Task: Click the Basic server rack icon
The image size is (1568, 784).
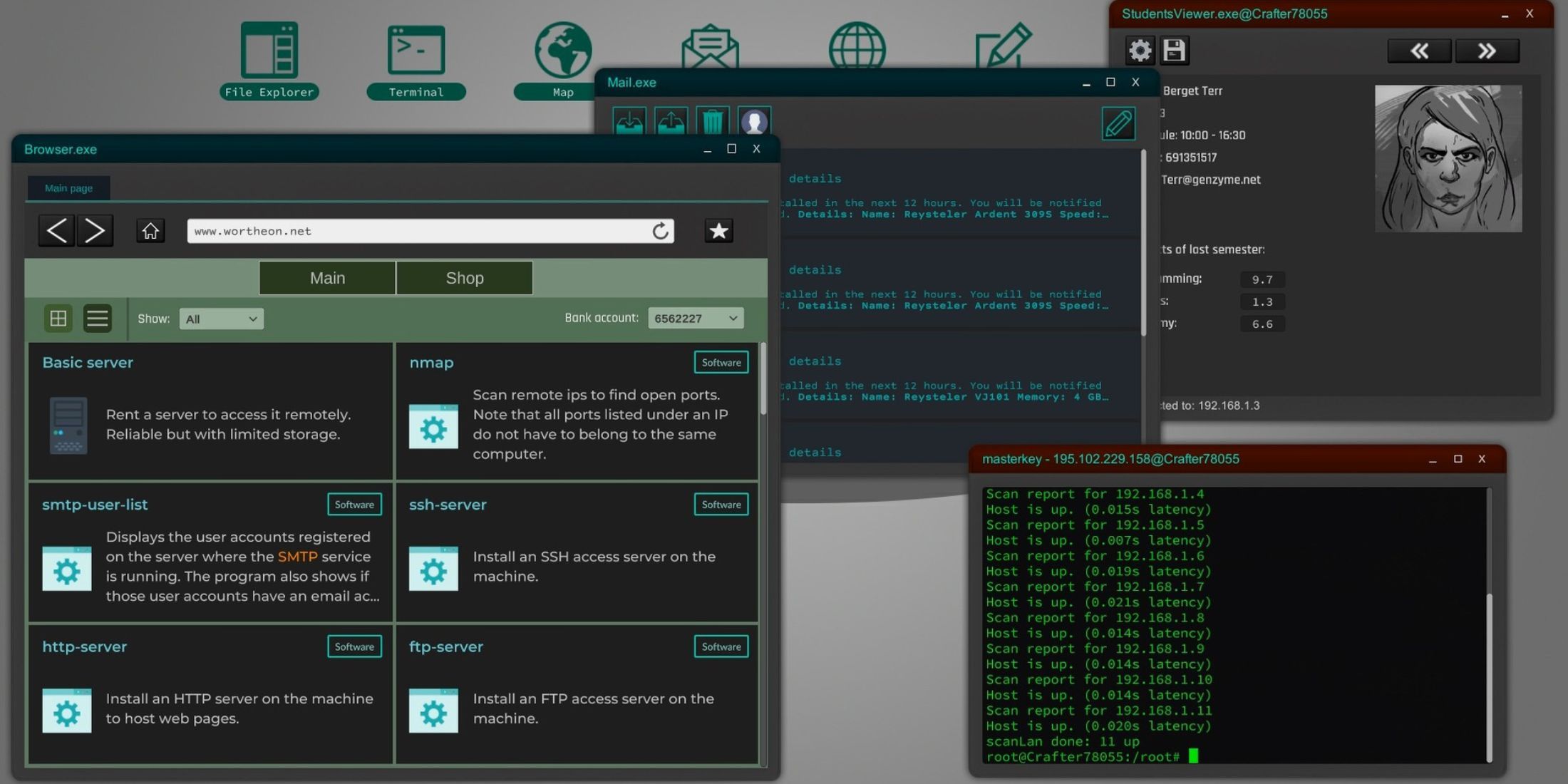Action: (x=68, y=425)
